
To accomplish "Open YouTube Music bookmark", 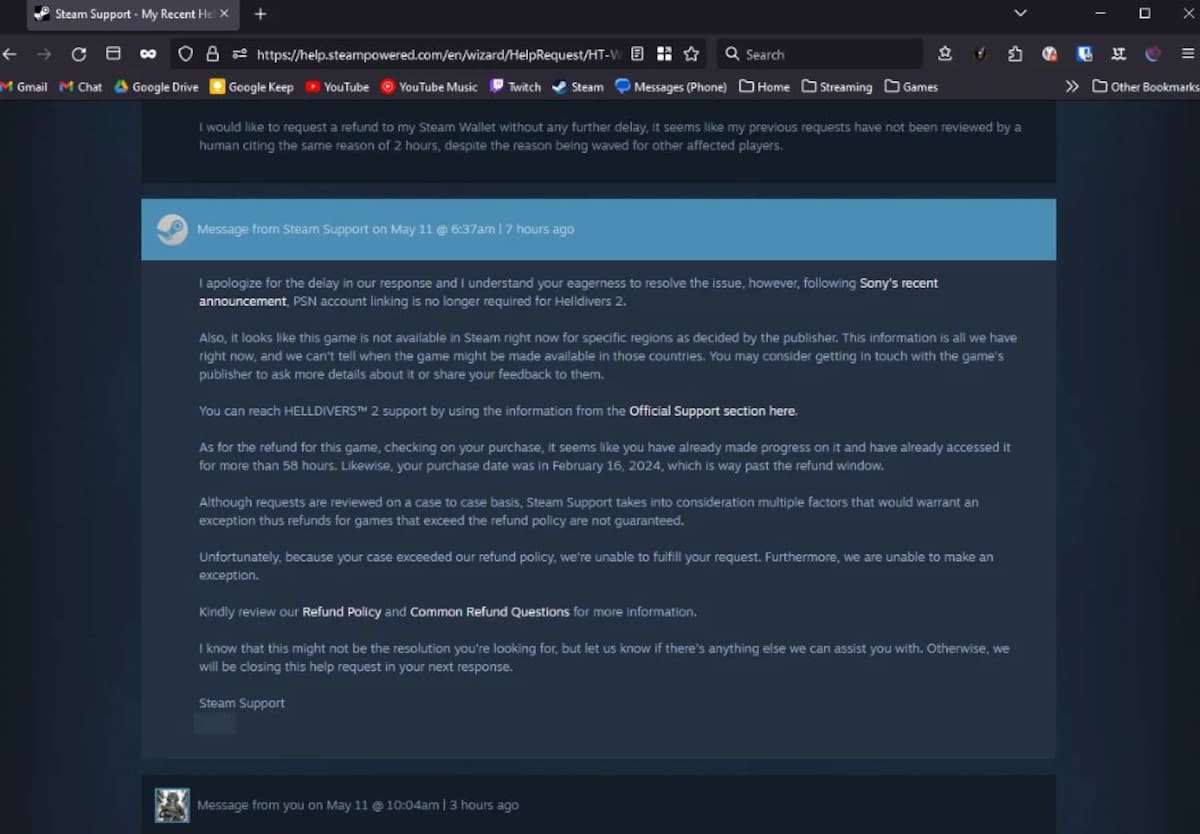I will 429,87.
